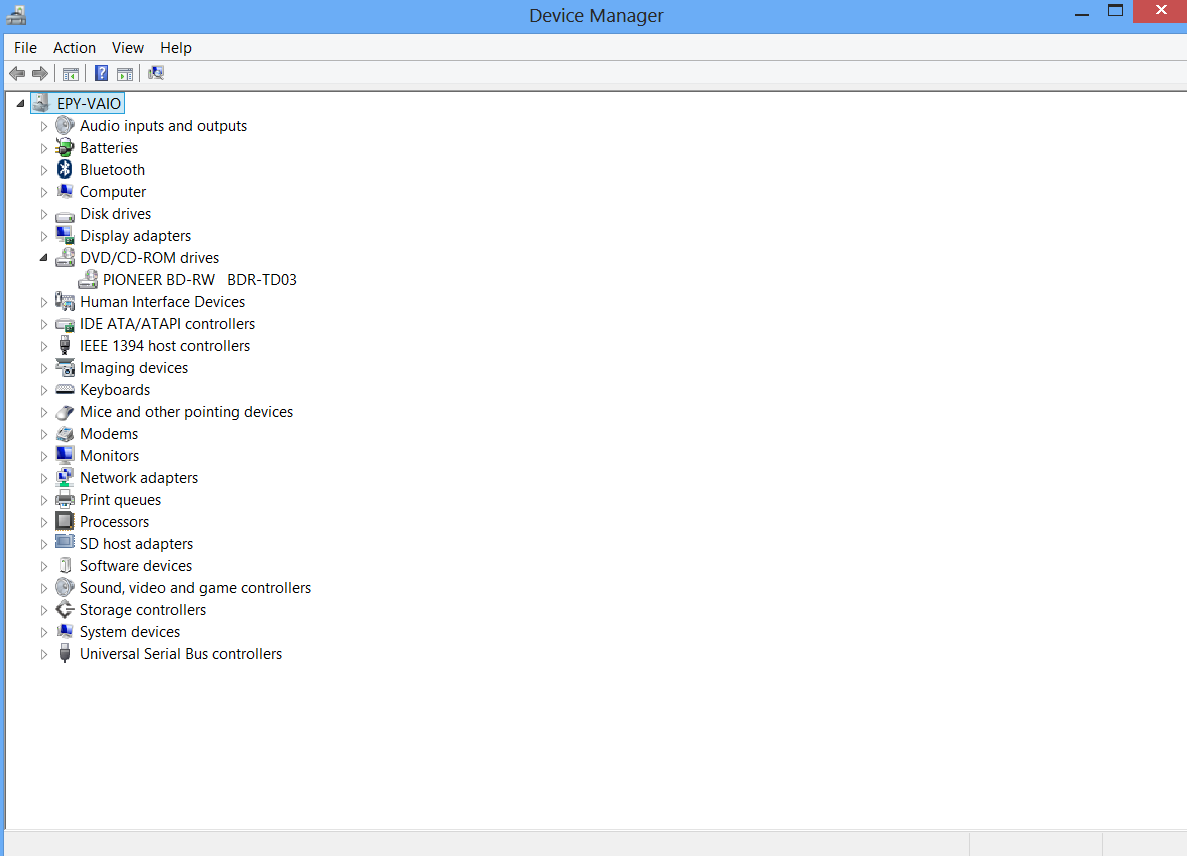Click the Network adapters icon

tap(65, 478)
